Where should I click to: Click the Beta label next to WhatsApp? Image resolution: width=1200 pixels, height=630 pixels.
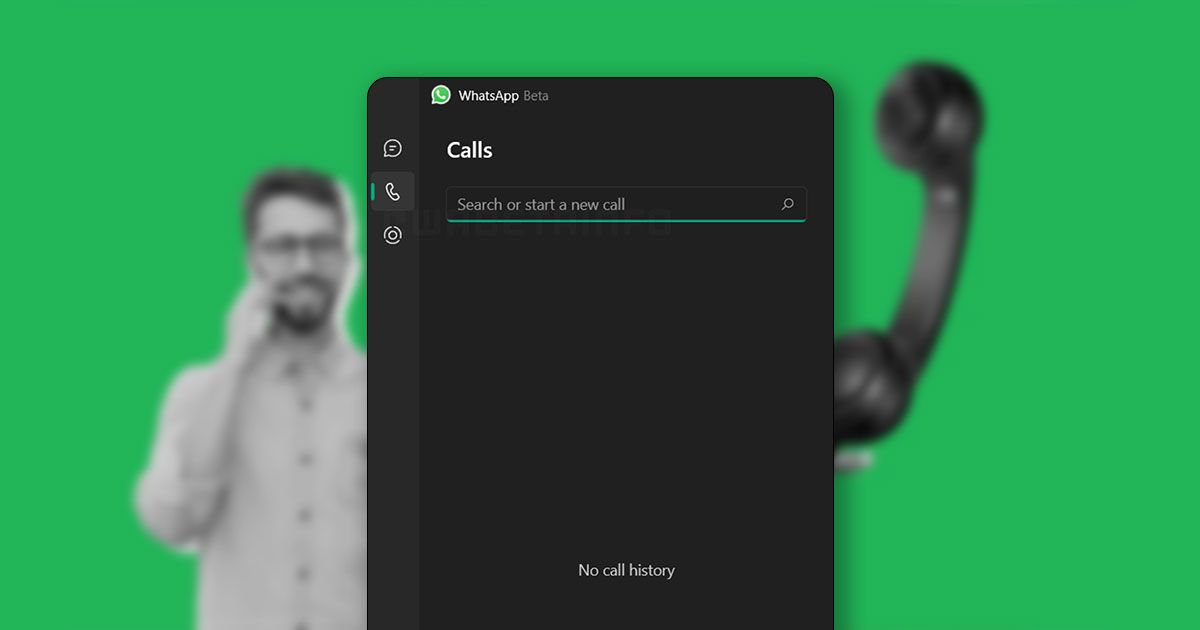pyautogui.click(x=536, y=96)
